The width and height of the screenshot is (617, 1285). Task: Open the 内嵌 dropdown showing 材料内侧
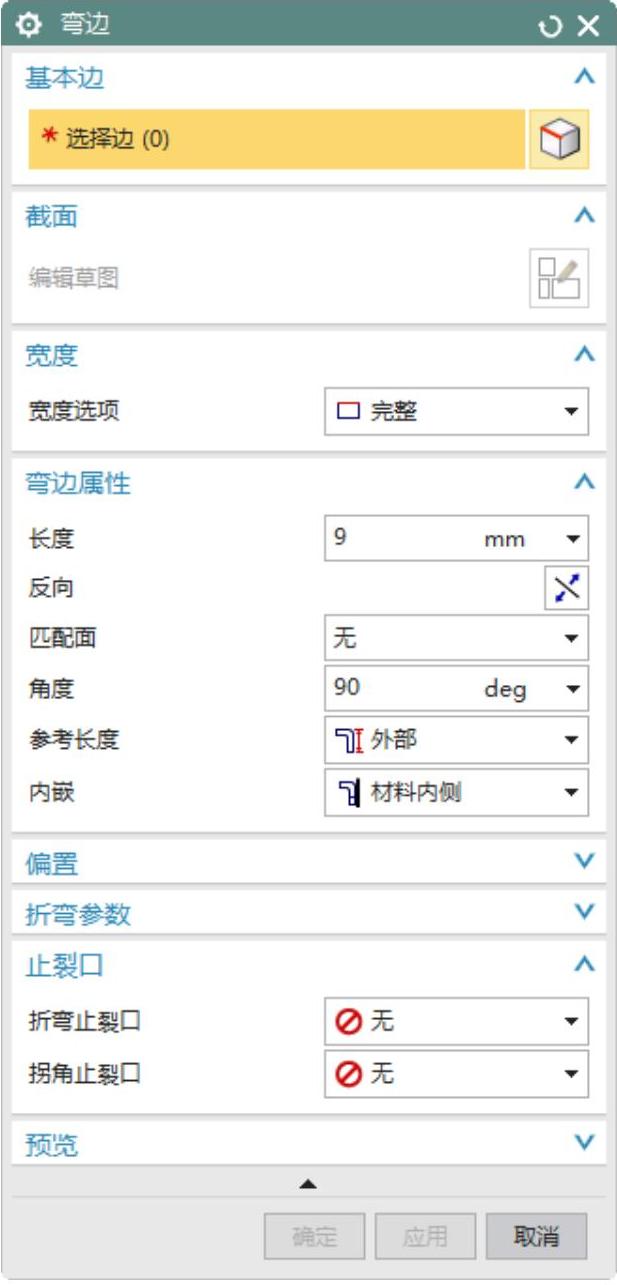click(456, 793)
